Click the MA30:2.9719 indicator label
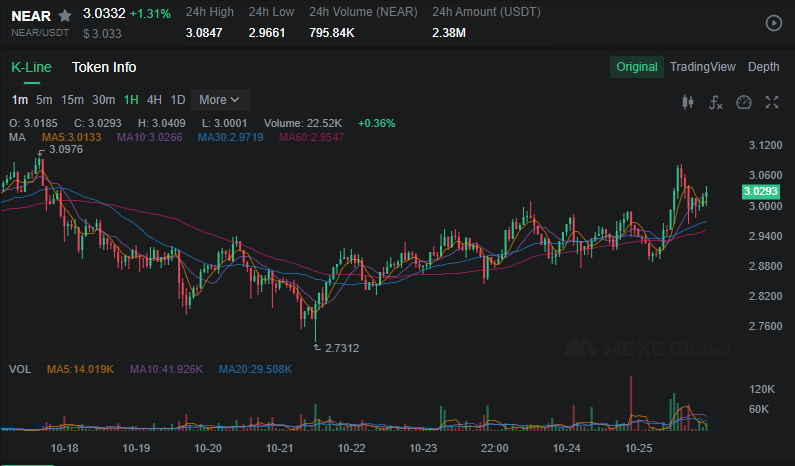 (x=231, y=137)
